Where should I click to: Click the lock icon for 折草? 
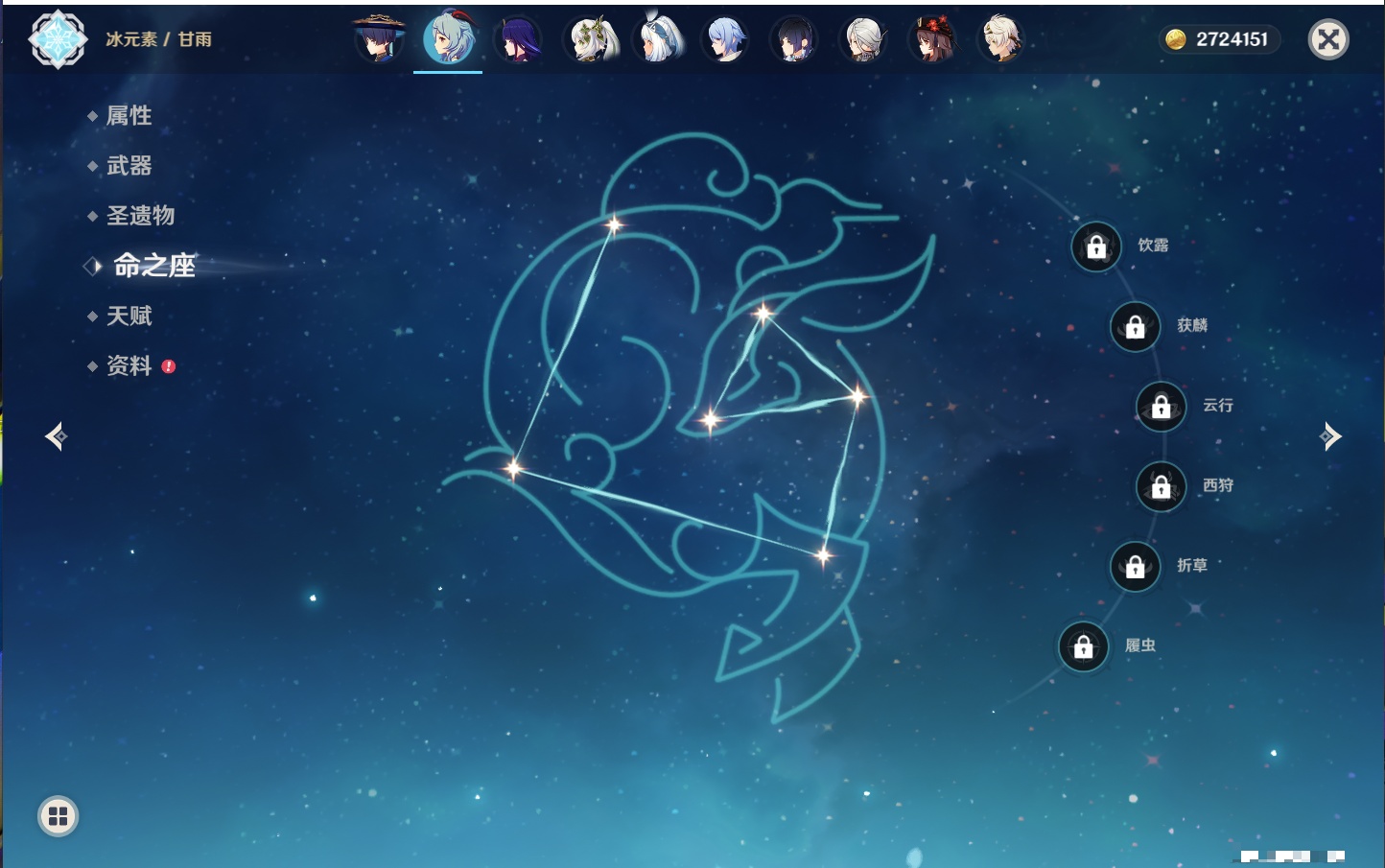click(1136, 567)
